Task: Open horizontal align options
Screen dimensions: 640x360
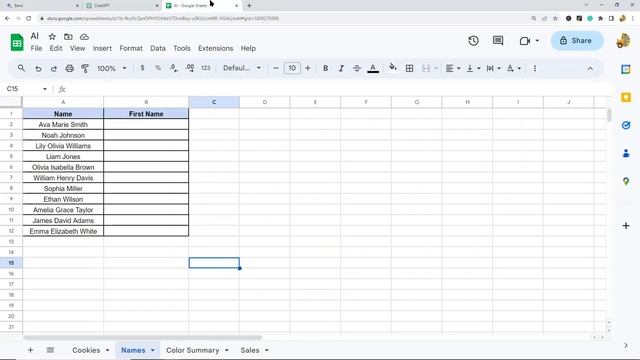Action: point(453,68)
